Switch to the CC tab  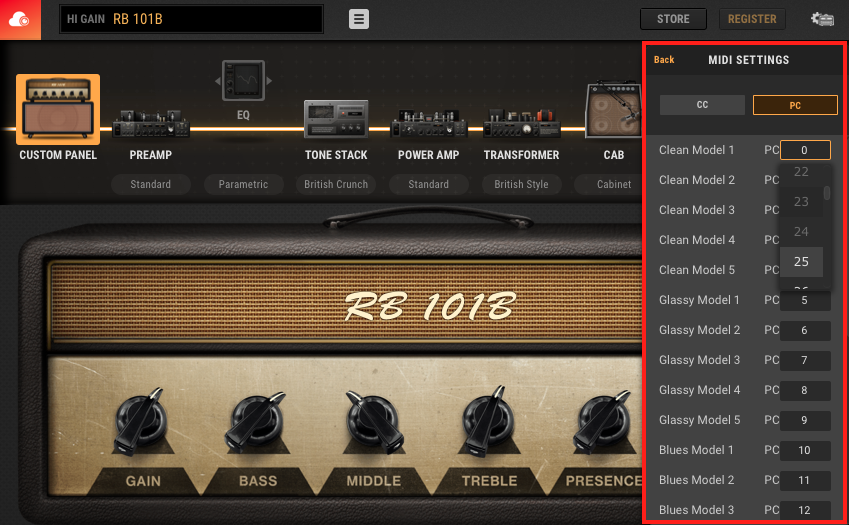[x=702, y=104]
